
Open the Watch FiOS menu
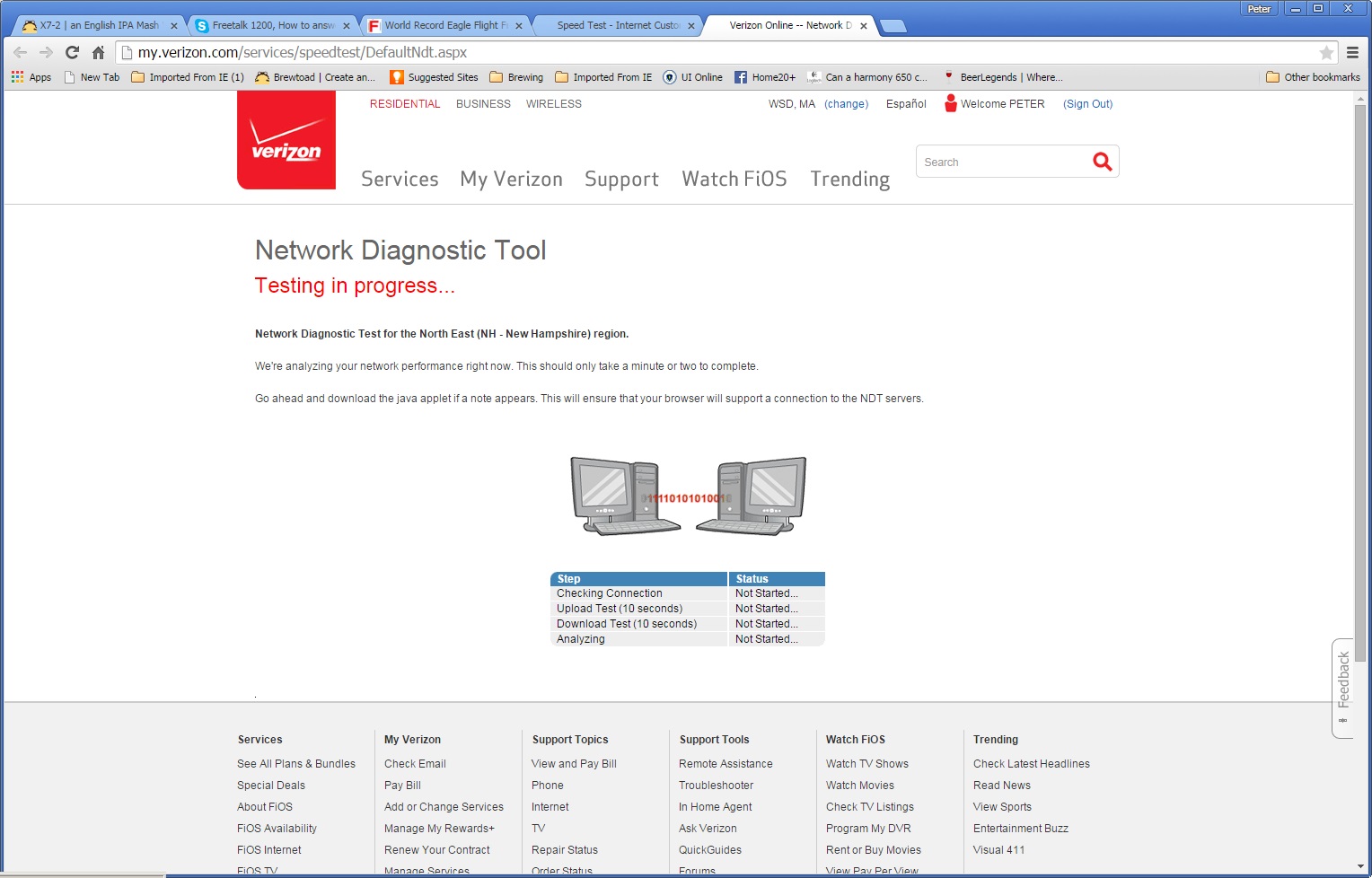tap(734, 179)
